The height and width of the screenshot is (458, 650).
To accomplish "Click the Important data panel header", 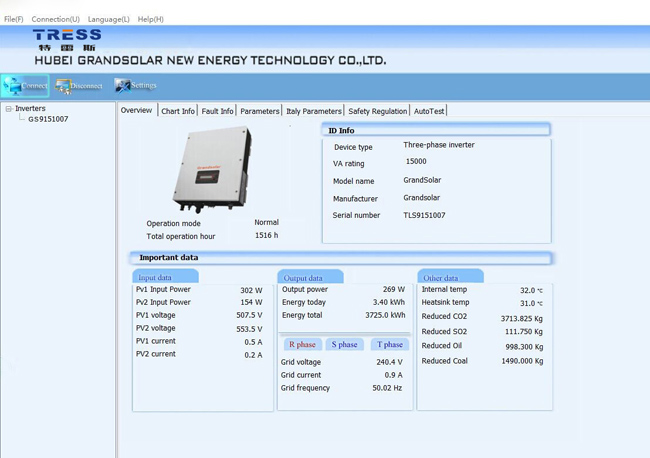I will (341, 257).
